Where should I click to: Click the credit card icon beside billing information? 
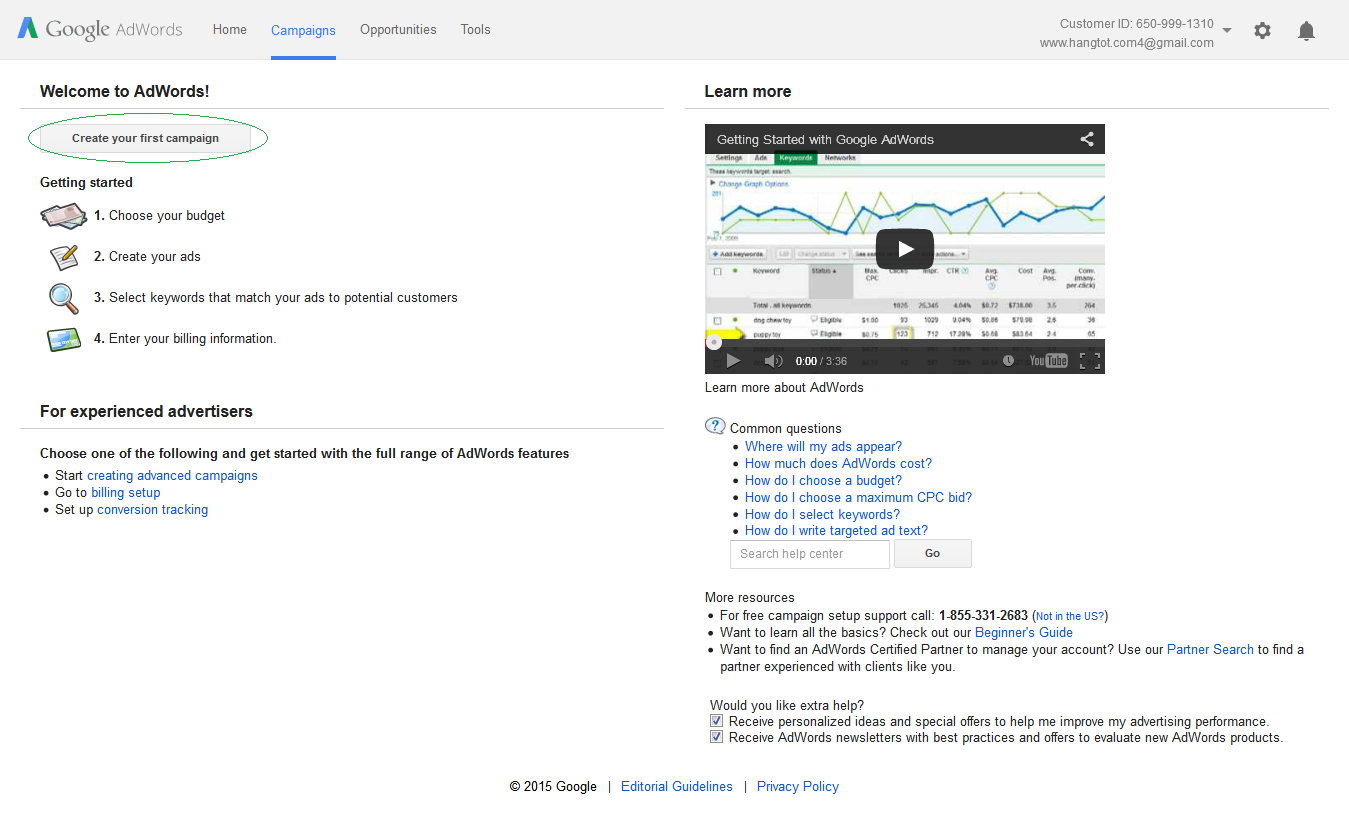click(x=64, y=340)
